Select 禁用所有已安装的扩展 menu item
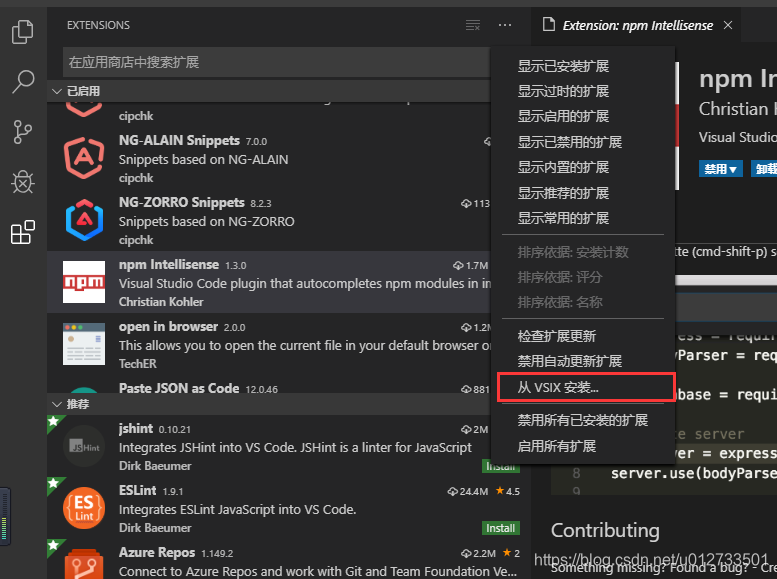777x579 pixels. pos(583,420)
